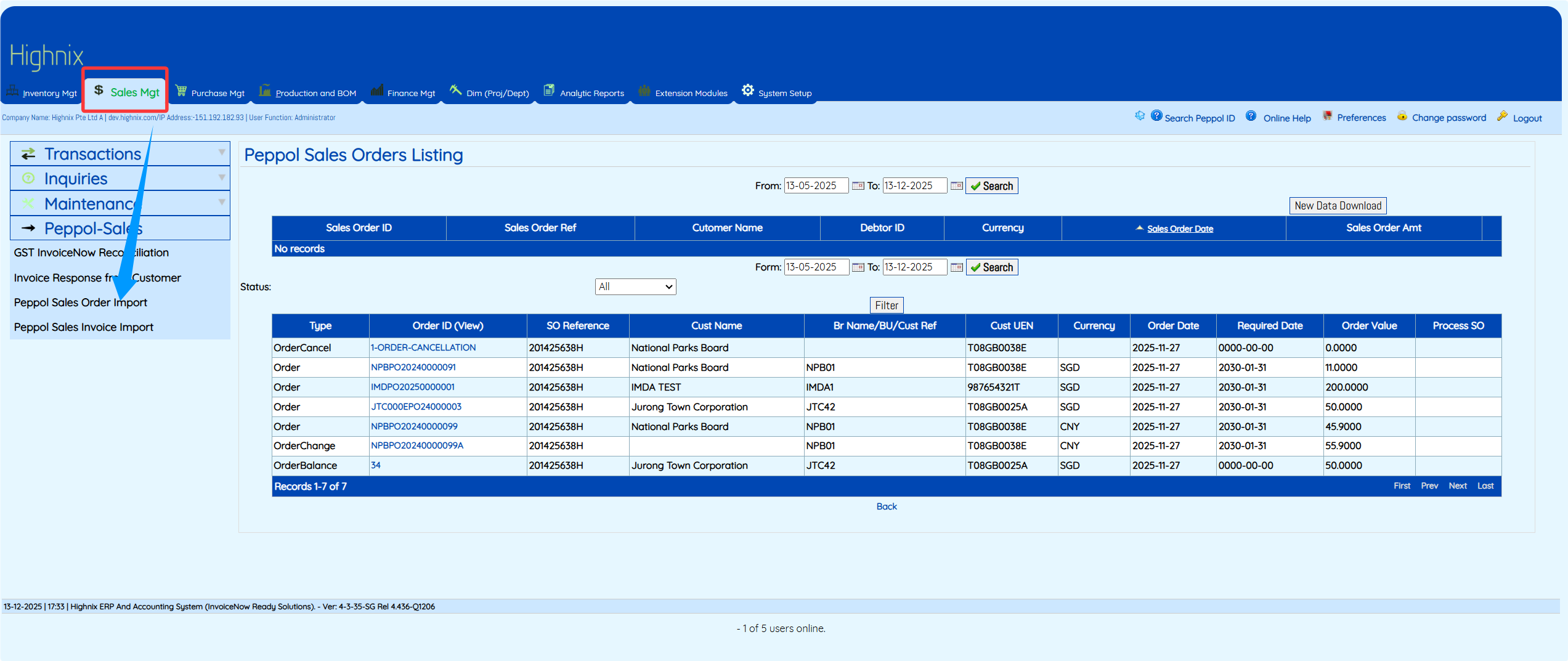Click the System Setup gear icon

tap(747, 91)
